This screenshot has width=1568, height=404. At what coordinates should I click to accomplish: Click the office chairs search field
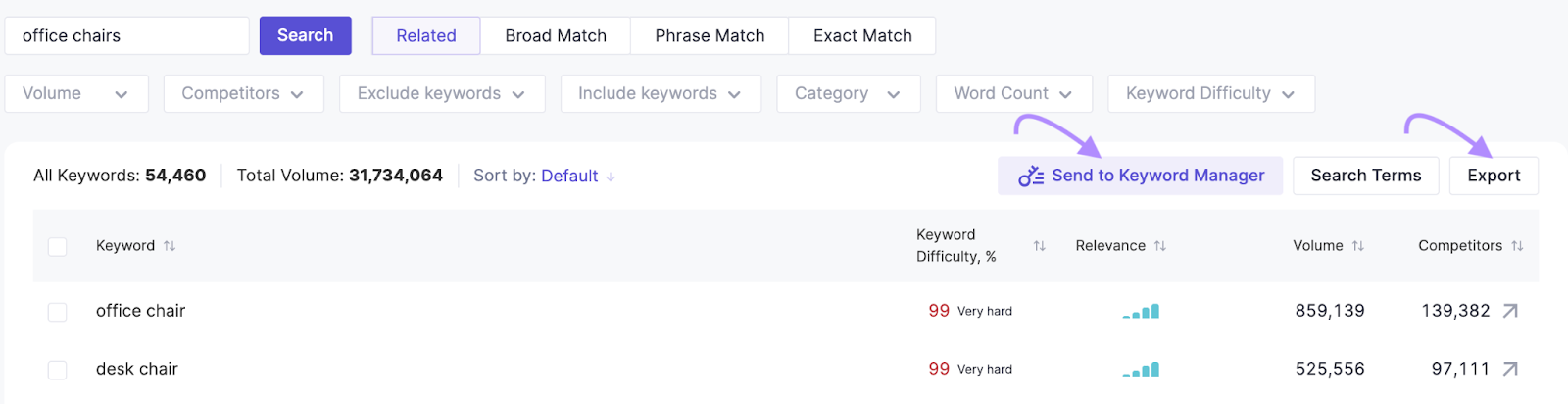click(x=127, y=36)
